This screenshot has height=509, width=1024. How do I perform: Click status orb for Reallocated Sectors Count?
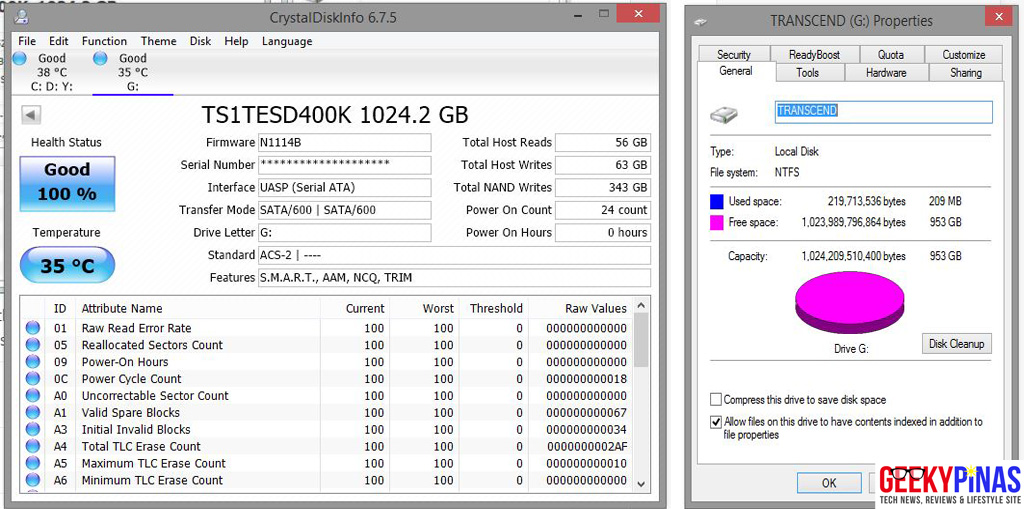pyautogui.click(x=33, y=345)
